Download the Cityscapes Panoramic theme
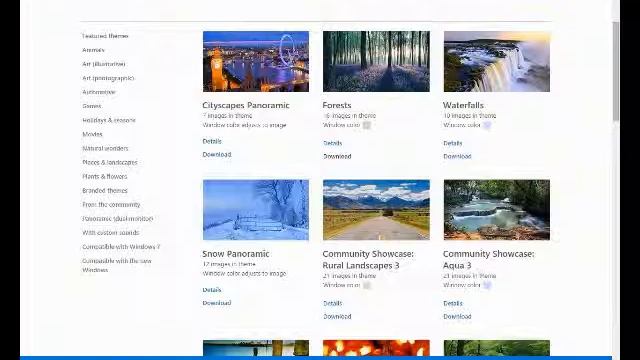 coord(217,154)
